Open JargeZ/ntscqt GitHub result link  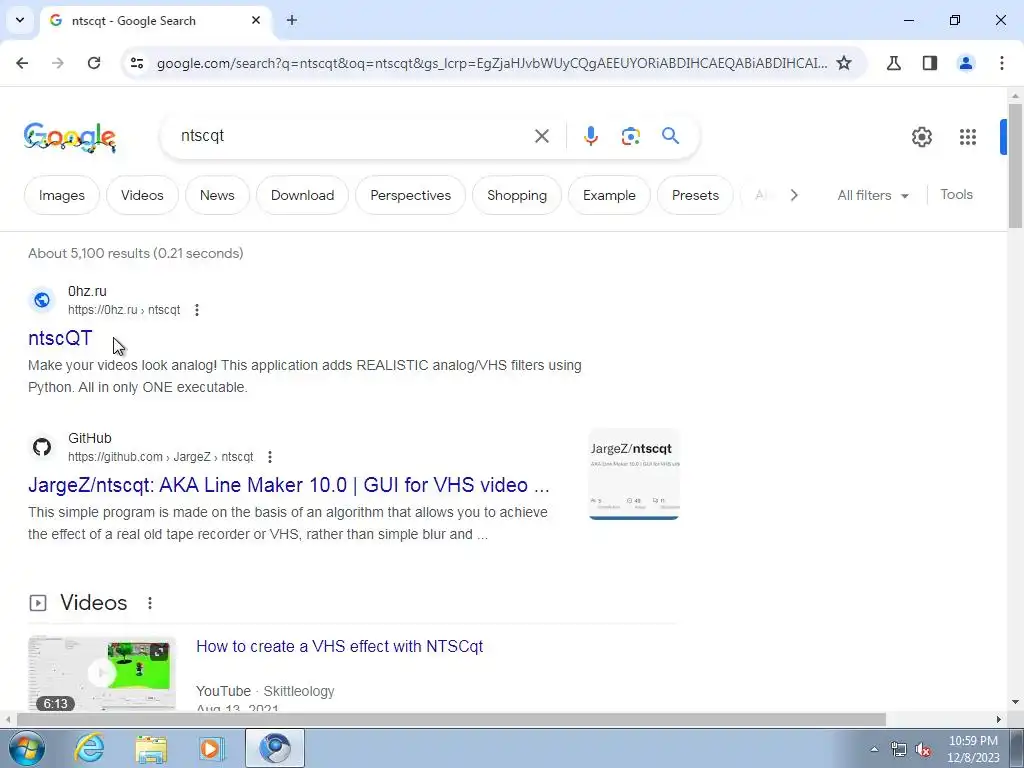point(289,485)
